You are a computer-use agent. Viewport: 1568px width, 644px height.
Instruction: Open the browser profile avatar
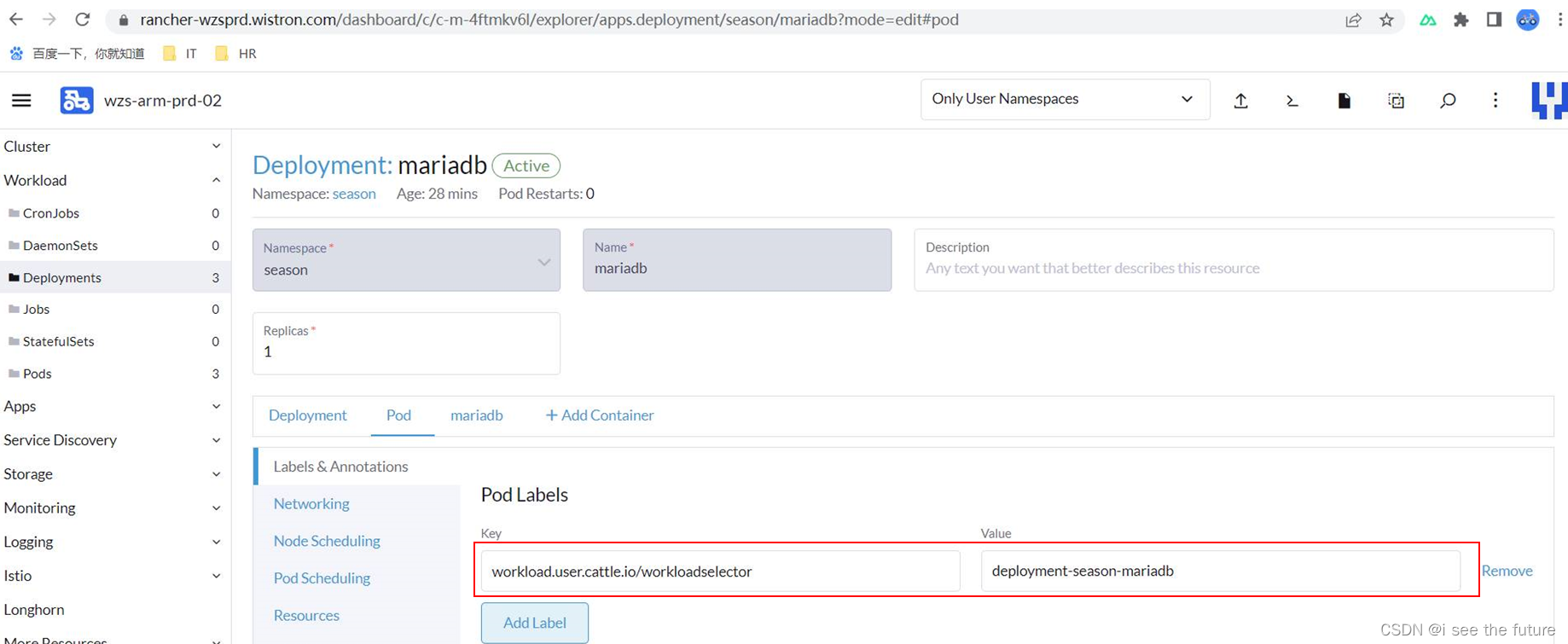tap(1527, 20)
